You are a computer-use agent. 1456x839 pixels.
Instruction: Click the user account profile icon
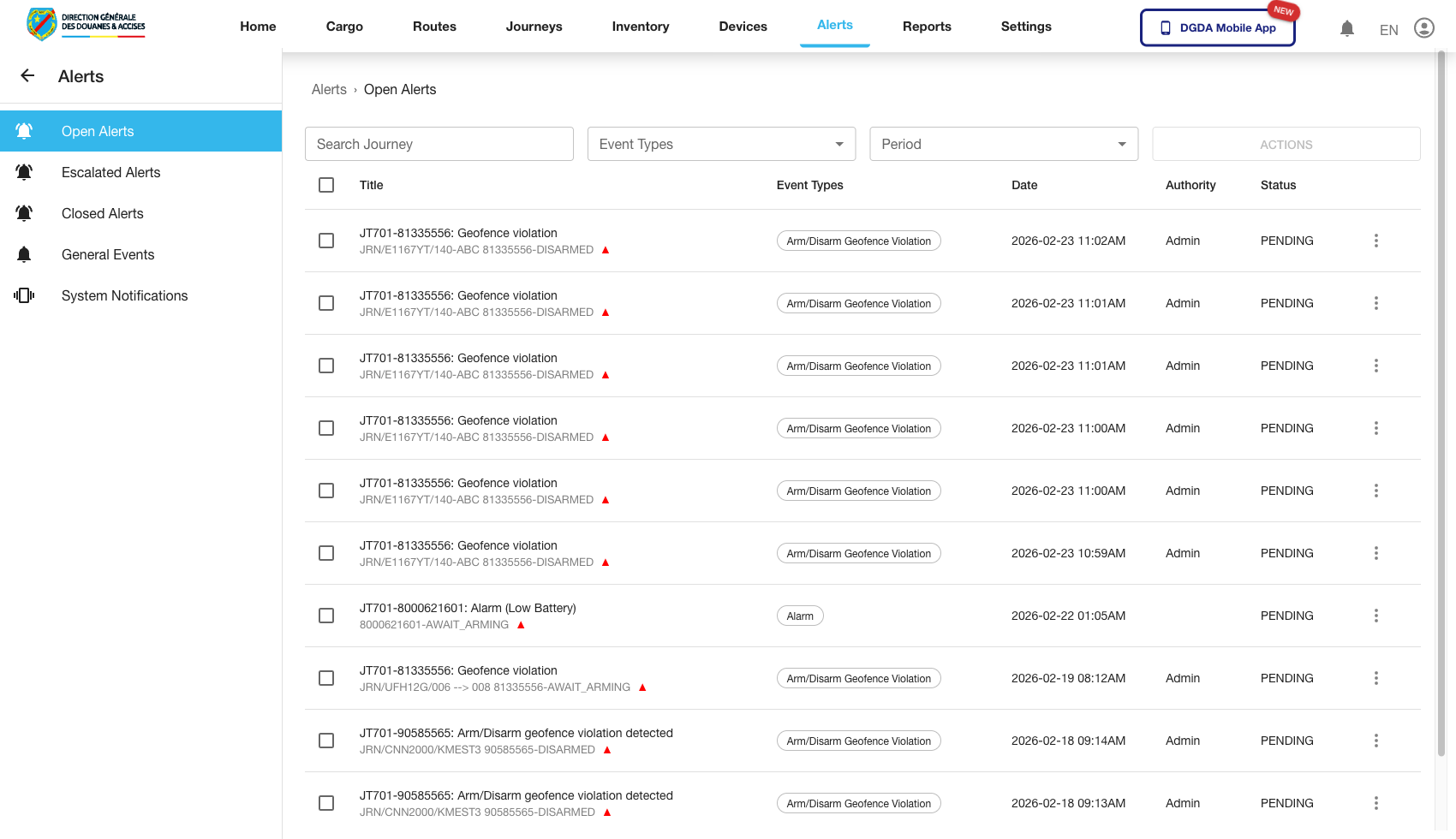pos(1424,27)
